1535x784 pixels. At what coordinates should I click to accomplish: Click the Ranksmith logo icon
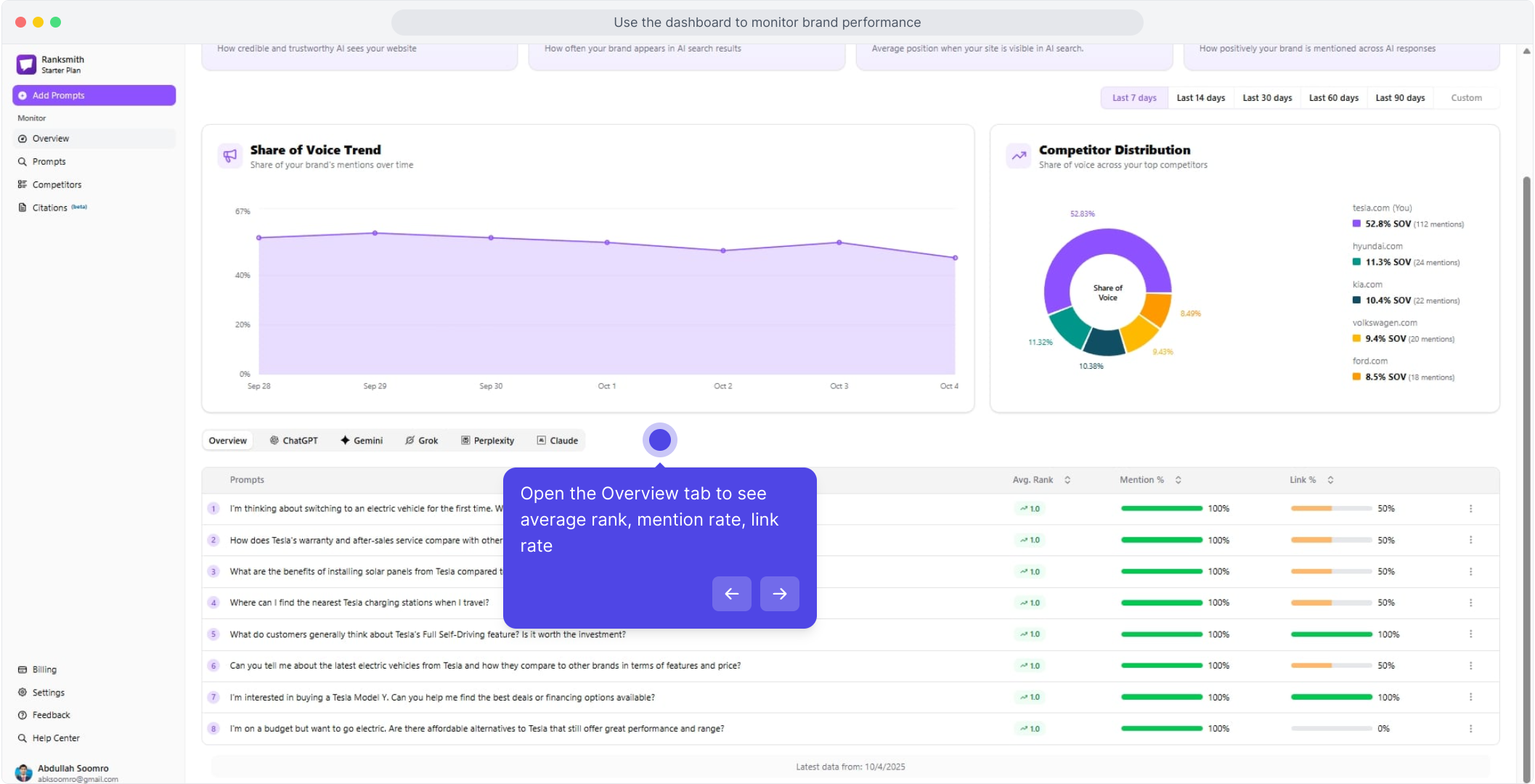tap(26, 65)
